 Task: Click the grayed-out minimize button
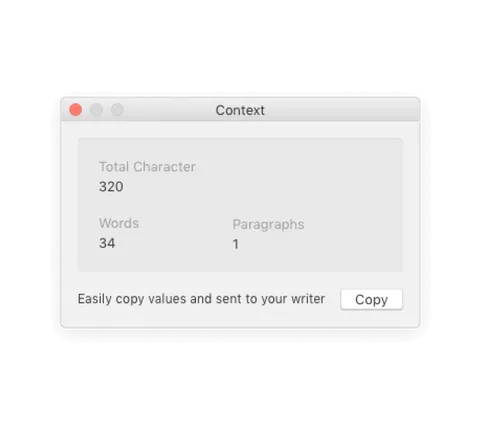(97, 110)
